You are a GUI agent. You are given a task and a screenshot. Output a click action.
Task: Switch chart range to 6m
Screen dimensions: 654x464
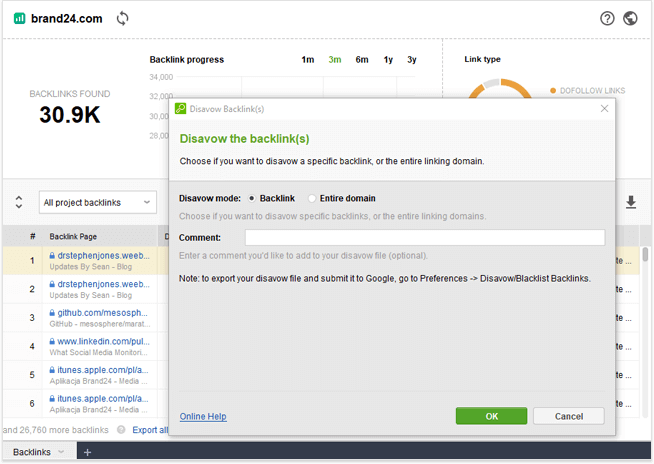coord(362,60)
